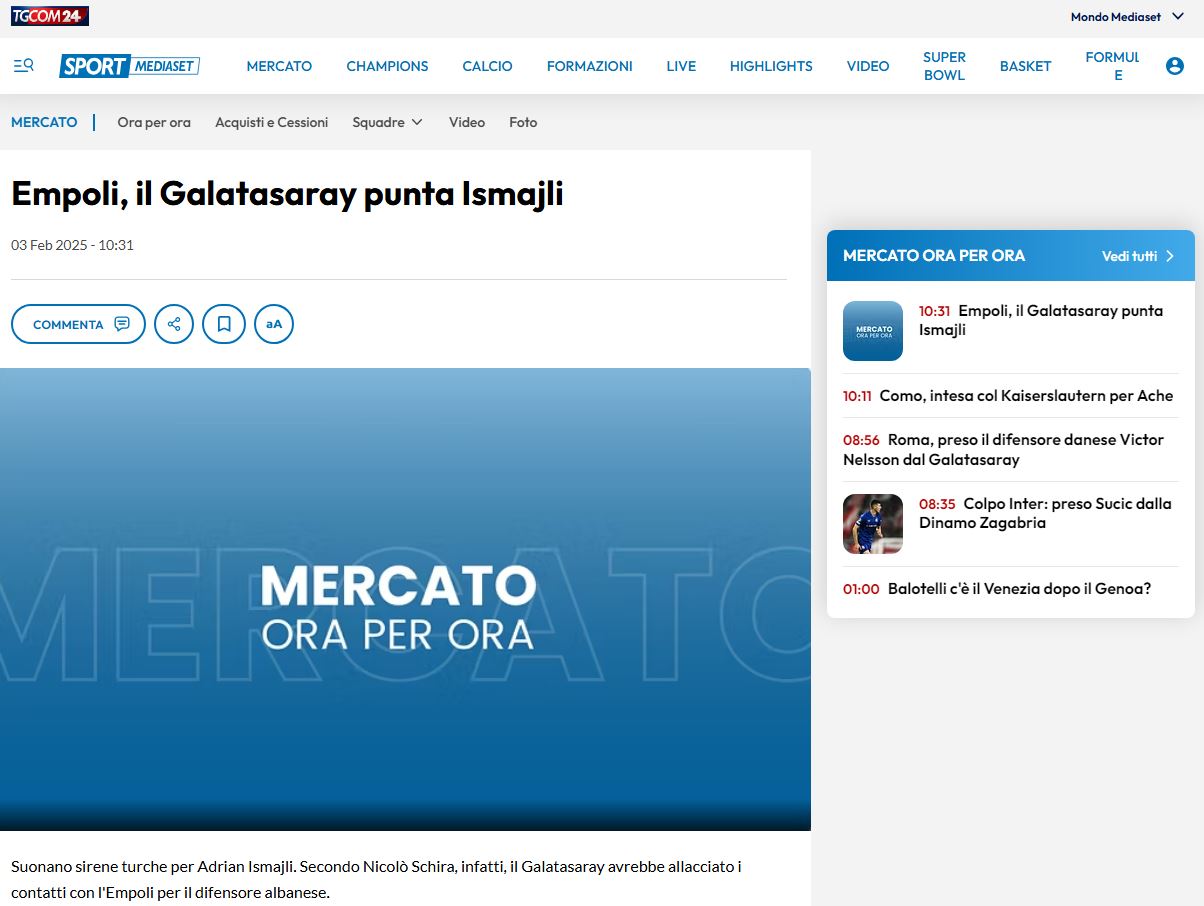The width and height of the screenshot is (1204, 906).
Task: Open the user account profile icon
Action: pyautogui.click(x=1174, y=66)
